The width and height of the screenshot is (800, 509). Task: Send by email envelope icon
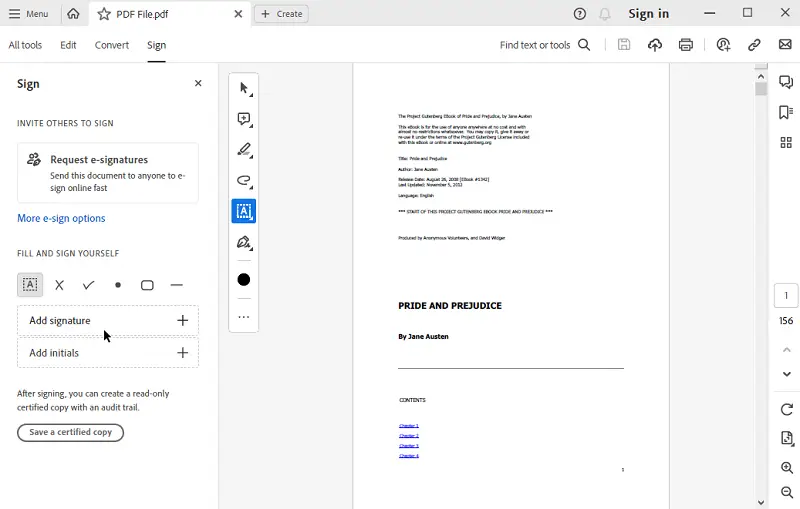785,44
